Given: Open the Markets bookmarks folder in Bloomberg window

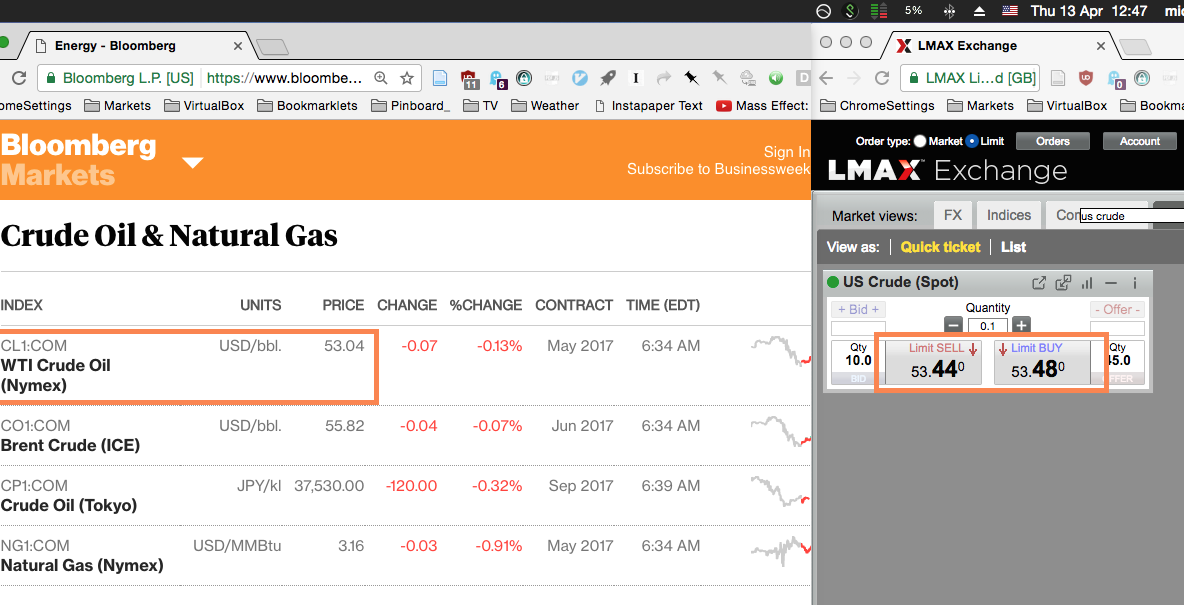Looking at the screenshot, I should 117,105.
